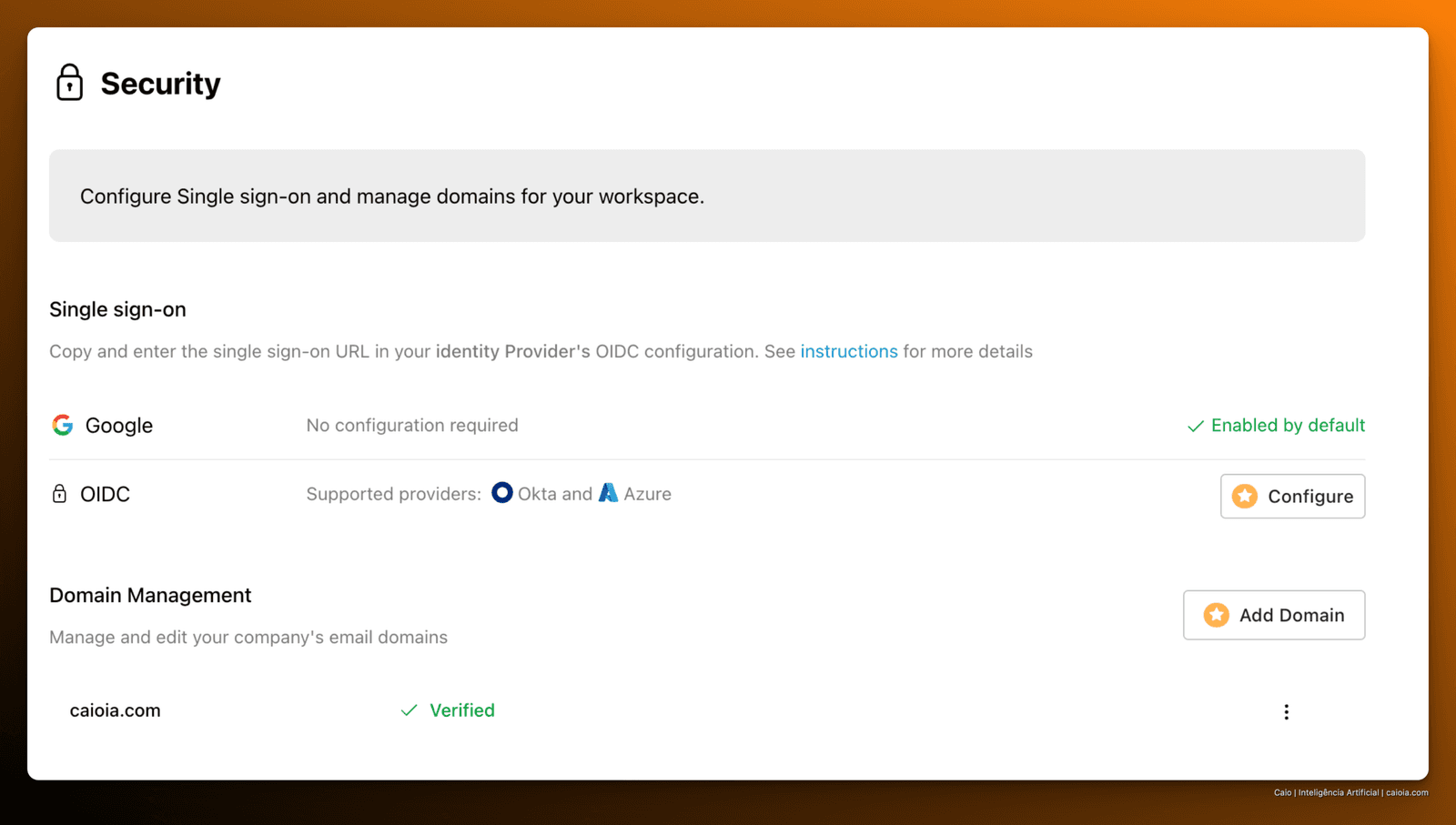The image size is (1456, 825).
Task: Click the Enabled by default checkmark
Action: point(1196,426)
